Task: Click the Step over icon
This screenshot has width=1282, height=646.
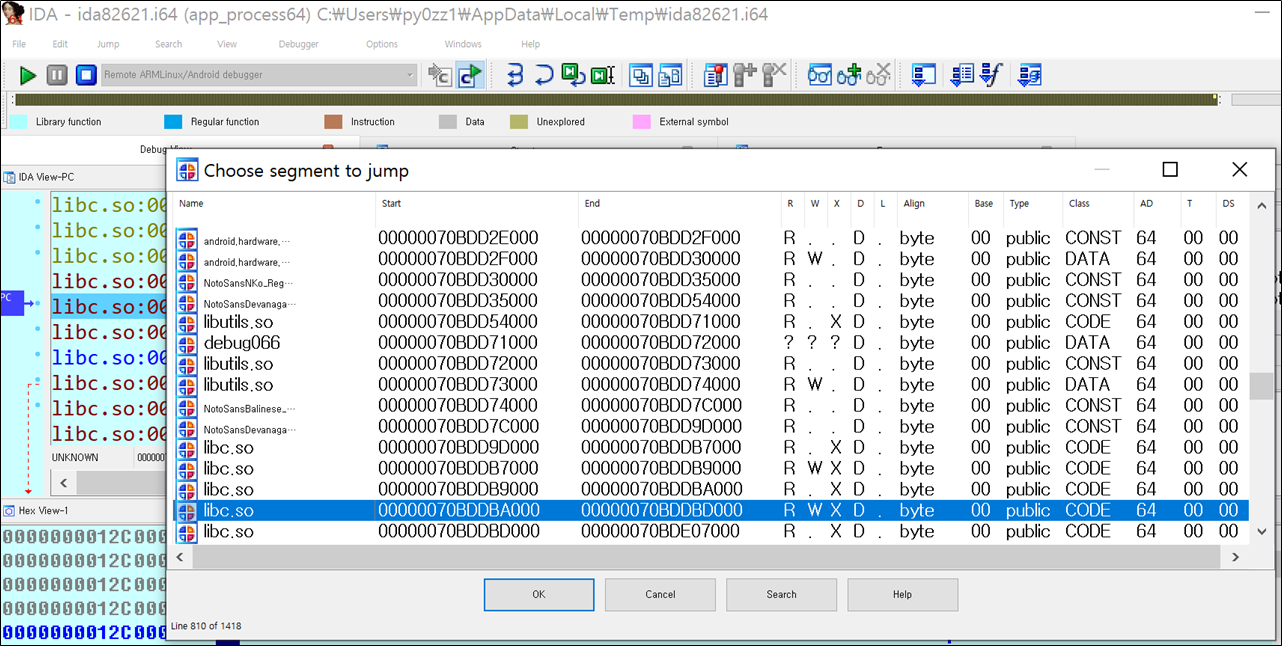Action: (544, 75)
